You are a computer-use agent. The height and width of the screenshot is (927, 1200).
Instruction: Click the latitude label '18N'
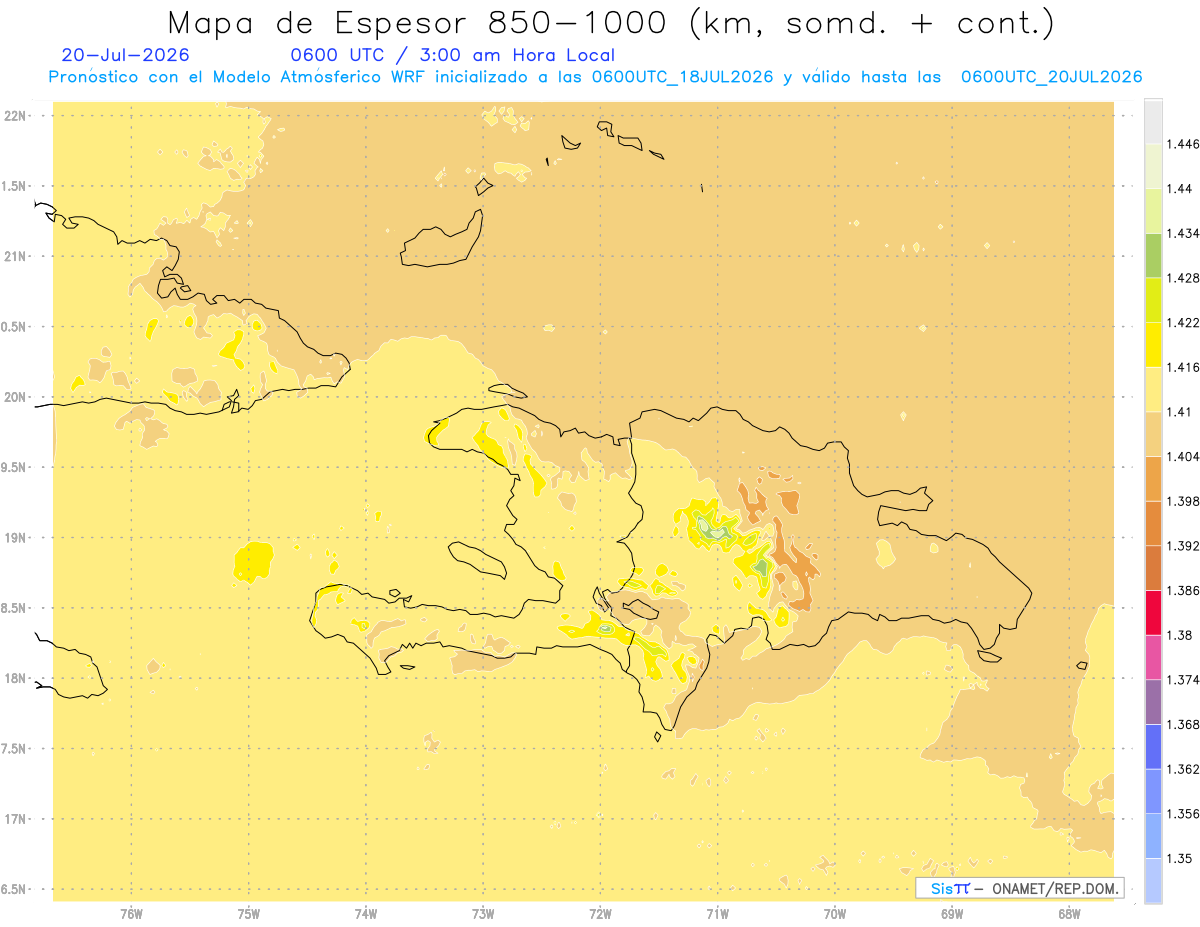16,678
